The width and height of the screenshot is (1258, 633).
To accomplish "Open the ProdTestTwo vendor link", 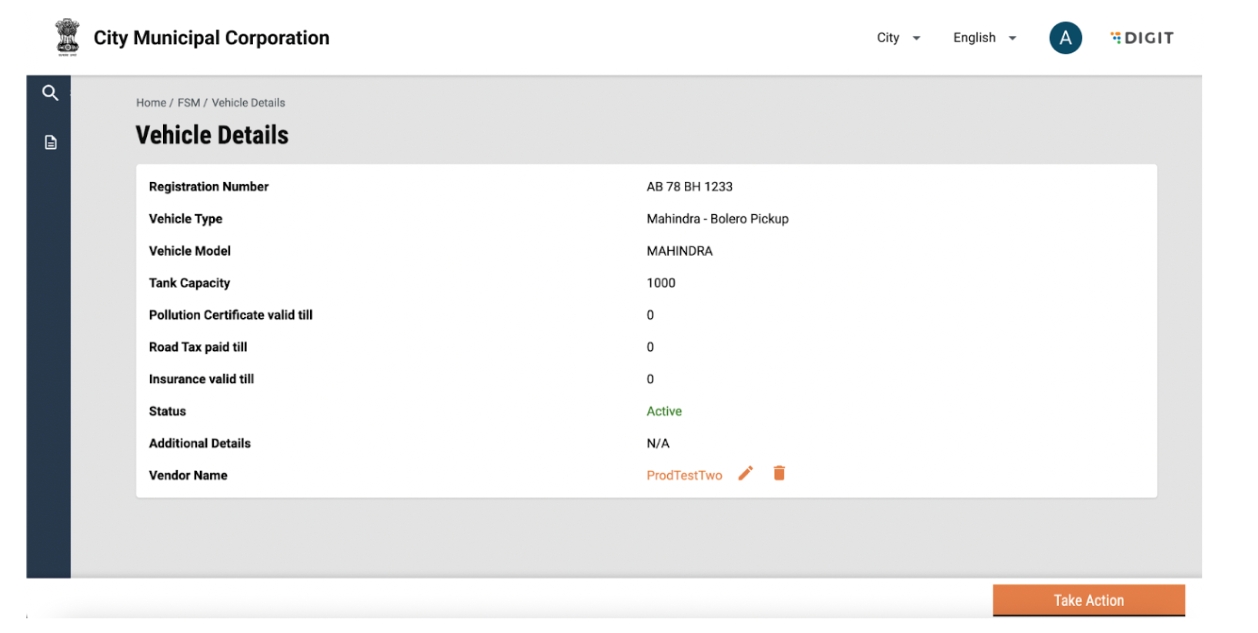I will coord(684,476).
